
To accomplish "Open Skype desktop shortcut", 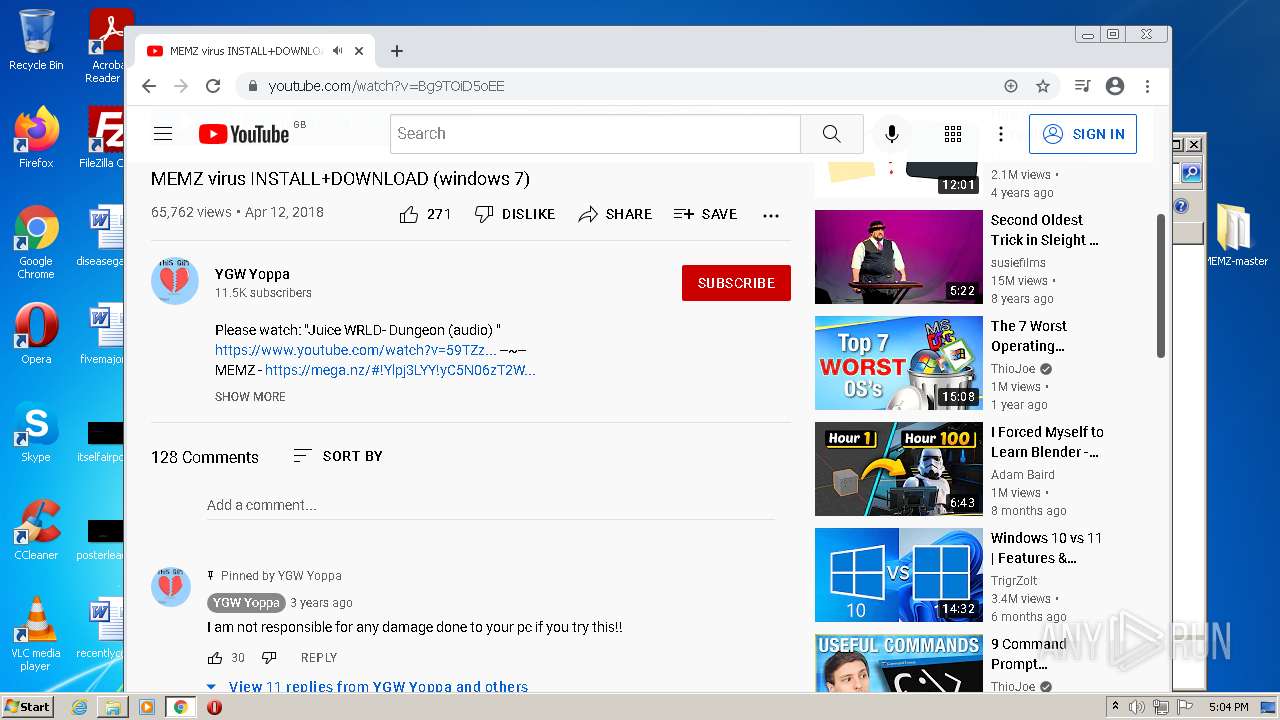I will pyautogui.click(x=36, y=432).
